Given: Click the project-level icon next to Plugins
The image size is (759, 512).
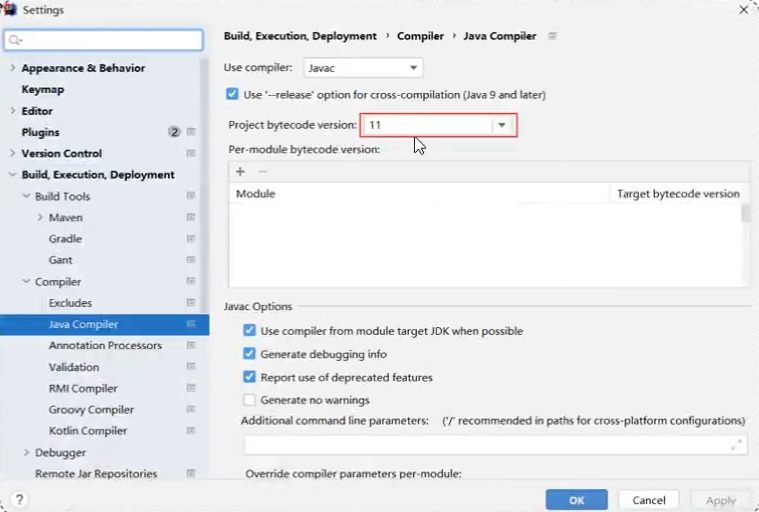Looking at the screenshot, I should [191, 132].
